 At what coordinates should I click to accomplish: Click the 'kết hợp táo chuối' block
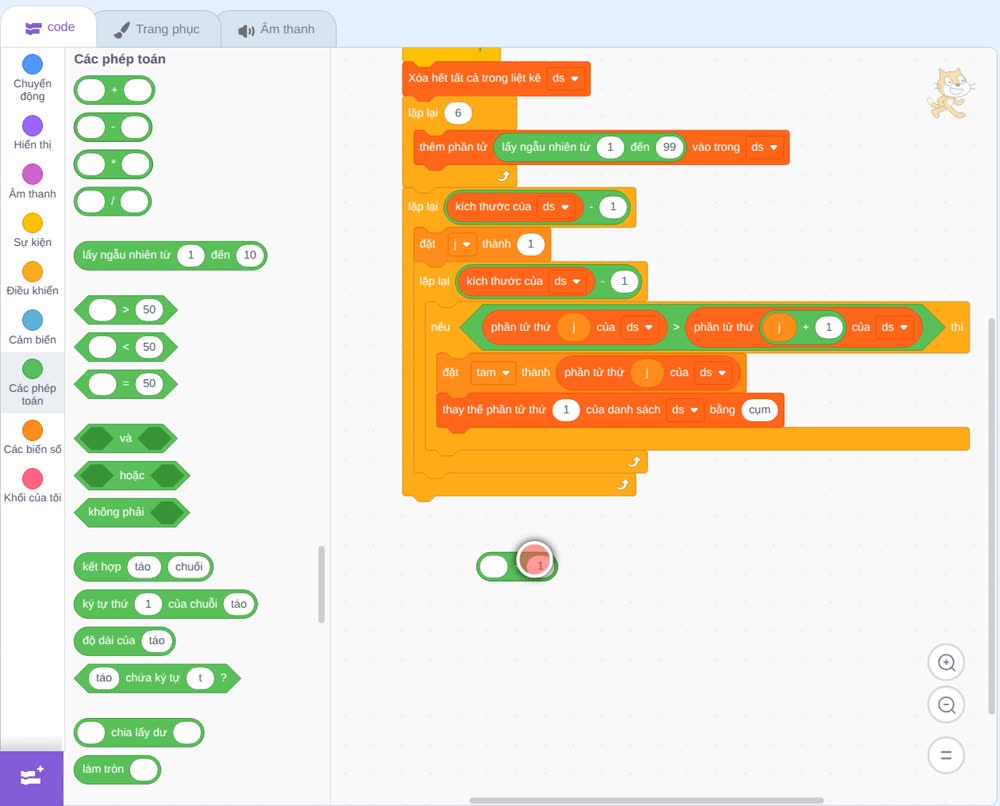pos(143,567)
